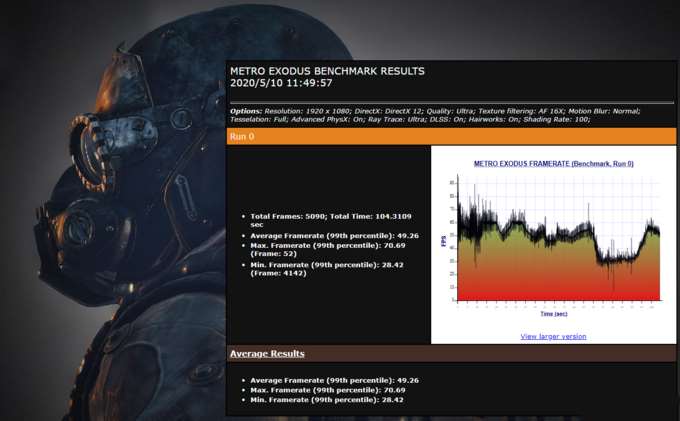Click Average Results 'Min. Framerate: 28.42' line
The image size is (680, 421).
tap(327, 400)
